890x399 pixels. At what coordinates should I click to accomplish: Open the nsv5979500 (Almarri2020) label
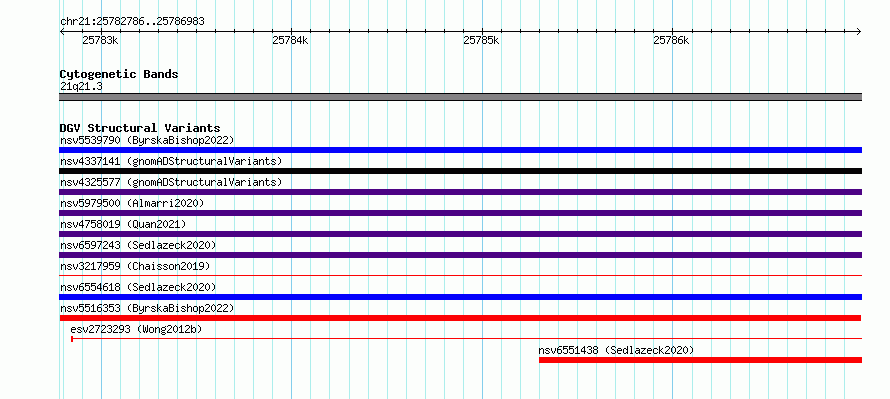(x=132, y=203)
